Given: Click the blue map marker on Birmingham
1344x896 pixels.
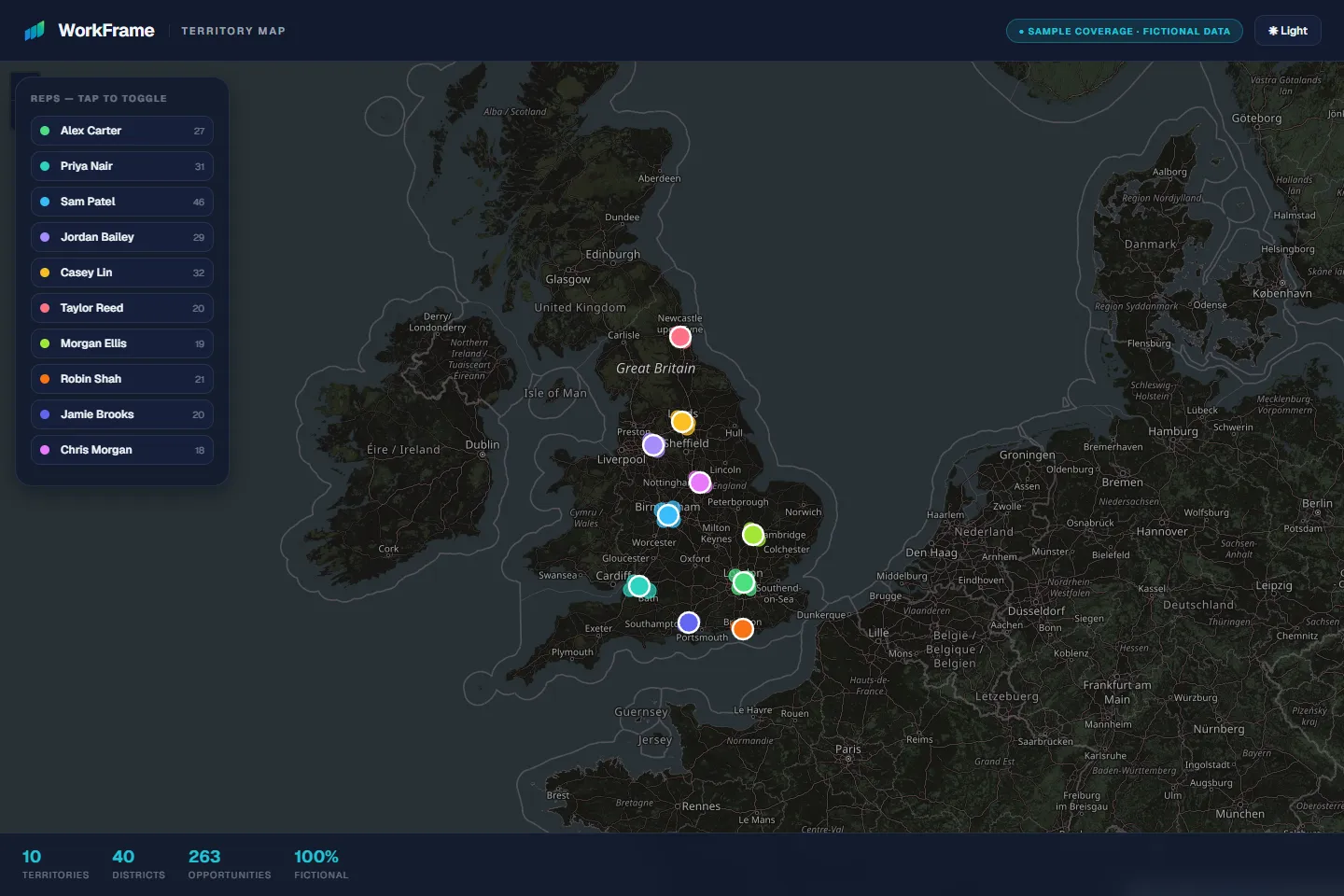Looking at the screenshot, I should click(x=667, y=514).
